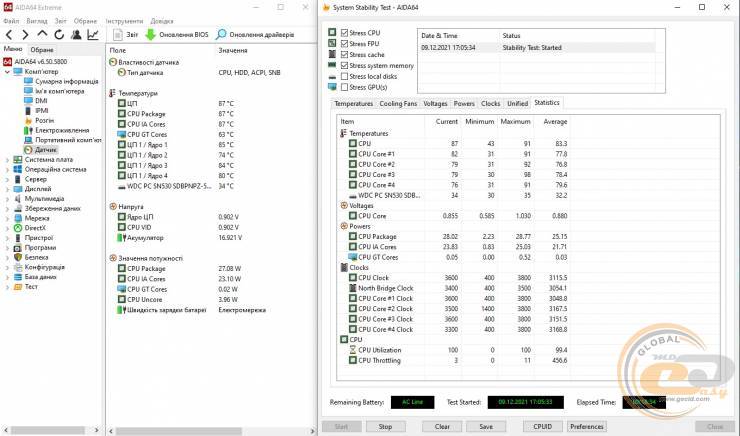The image size is (740, 436).
Task: Click the Пристрої tree icon
Action: (x=17, y=238)
